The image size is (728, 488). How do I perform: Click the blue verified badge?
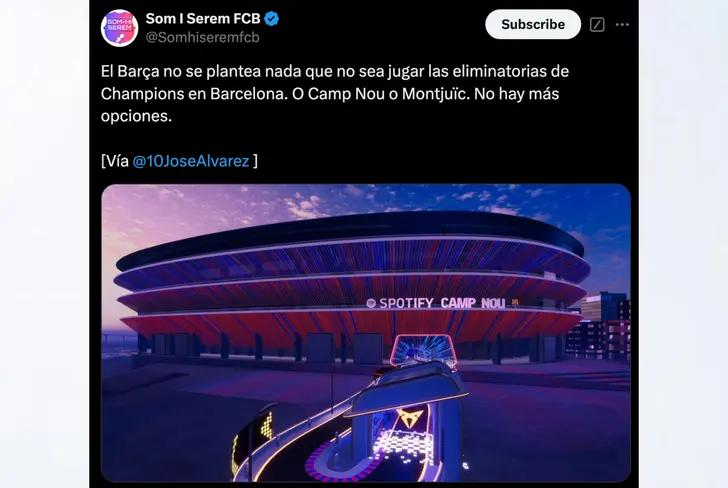point(272,19)
